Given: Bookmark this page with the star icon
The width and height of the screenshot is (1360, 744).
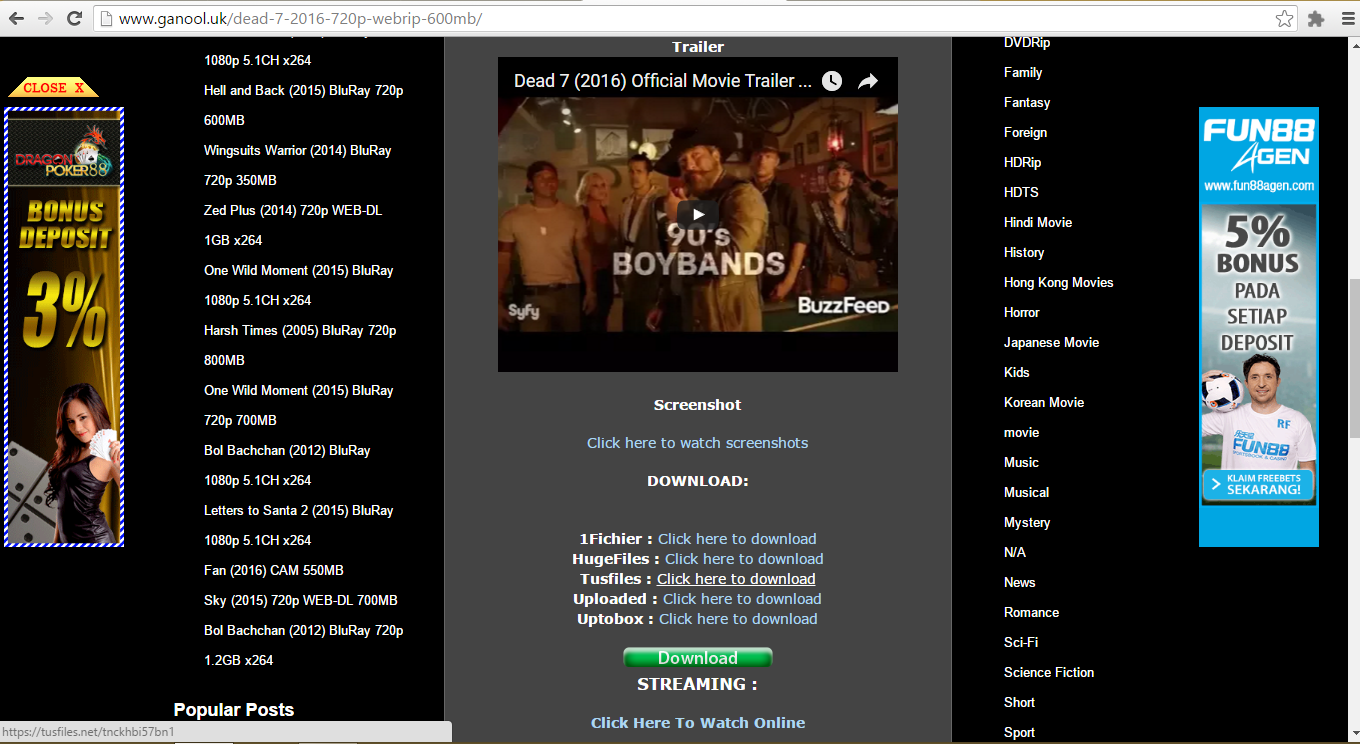Looking at the screenshot, I should (x=1284, y=18).
